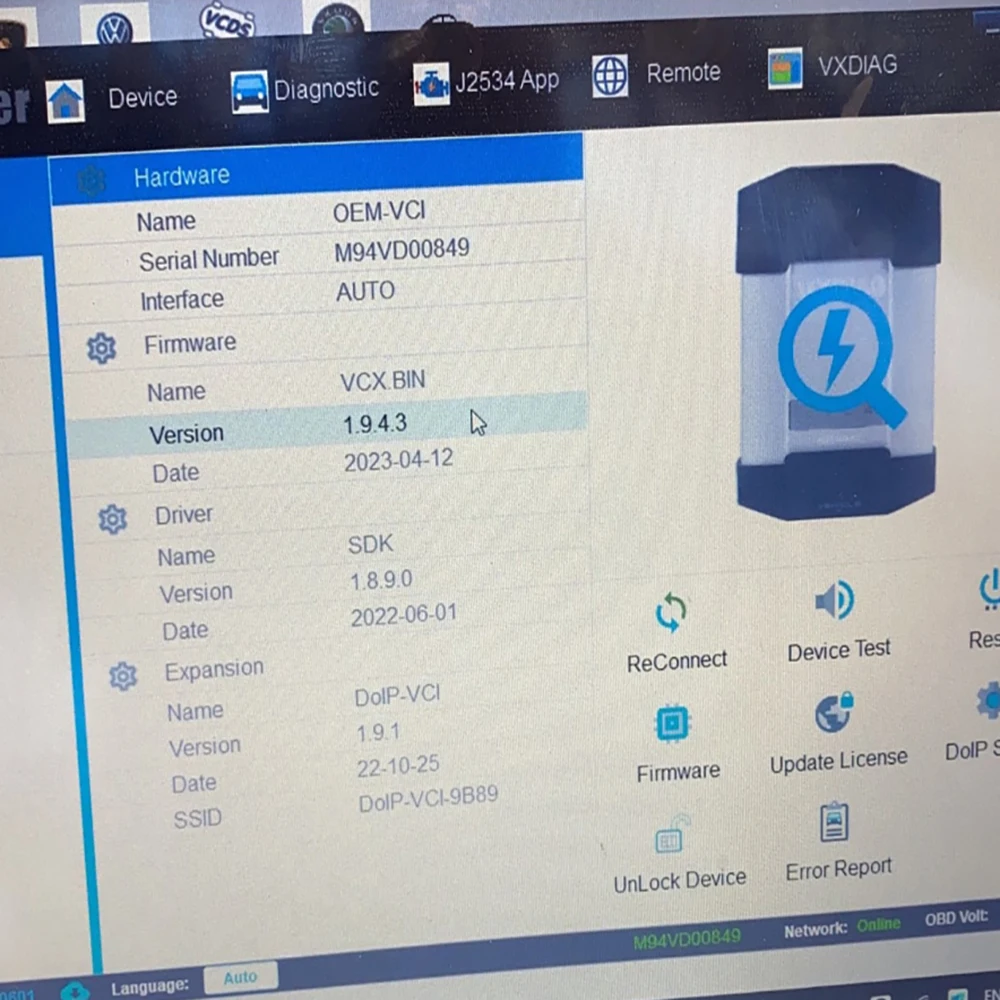Click the DoIP gear icon
The width and height of the screenshot is (1000, 1000).
point(989,700)
